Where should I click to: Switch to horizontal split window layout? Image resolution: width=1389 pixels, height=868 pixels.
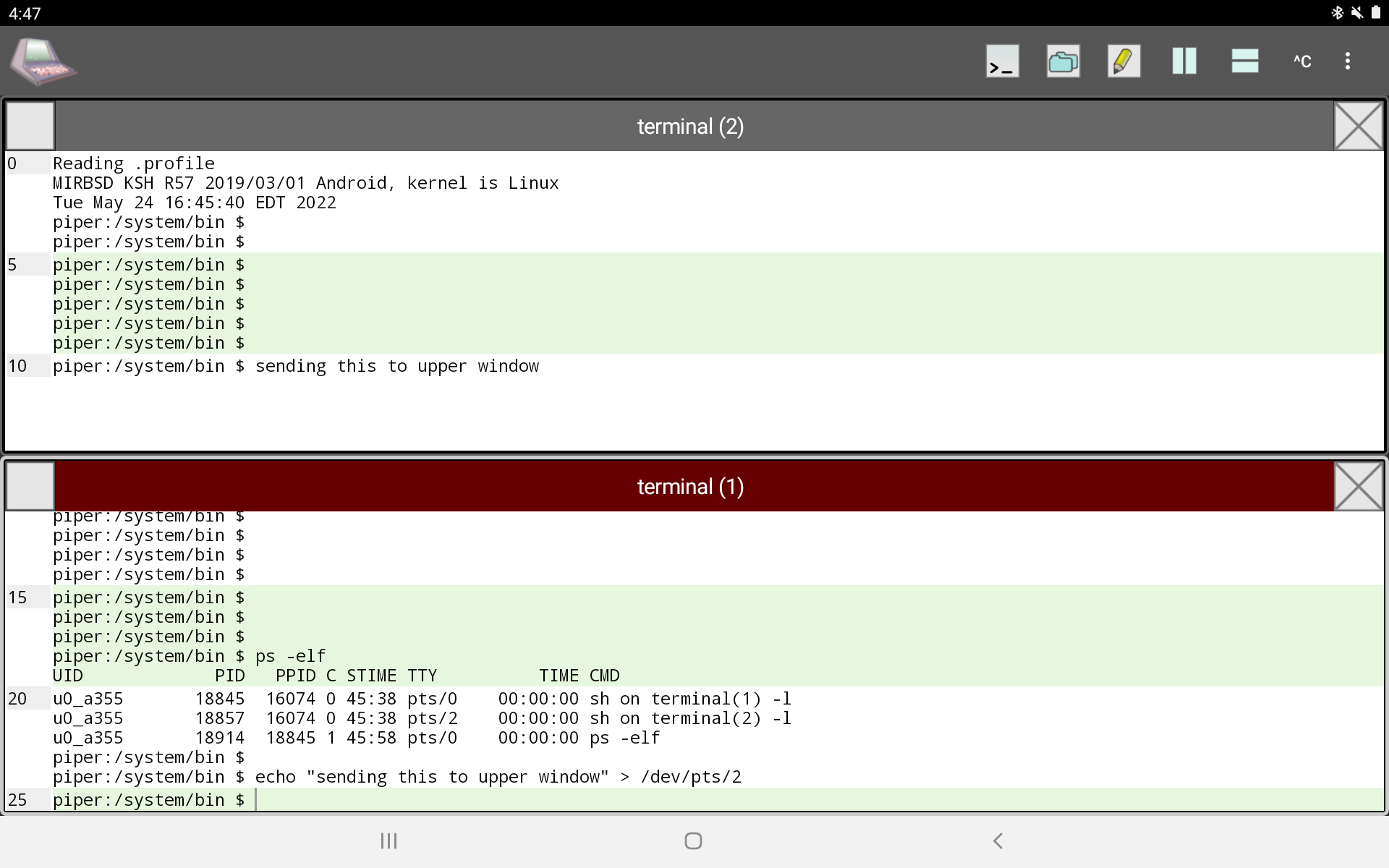pos(1244,61)
